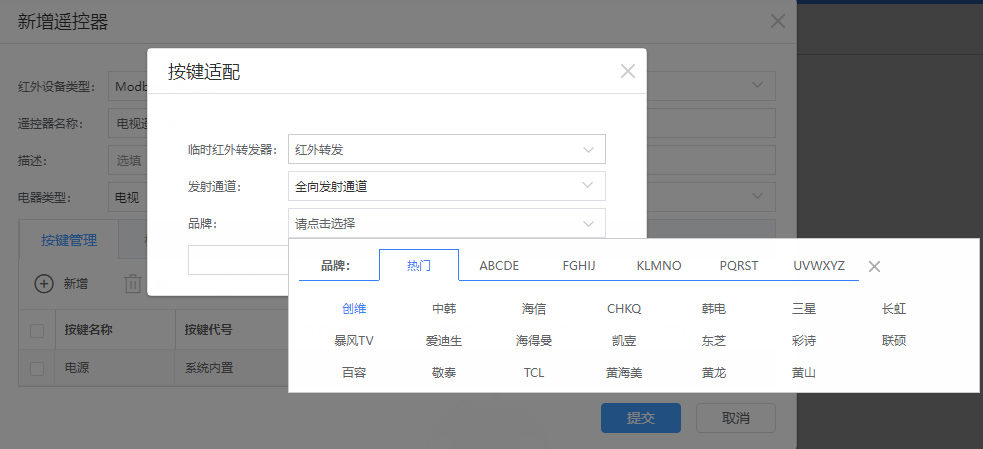Close the 按键适配 dialog
Viewport: 983px width, 449px height.
point(628,71)
